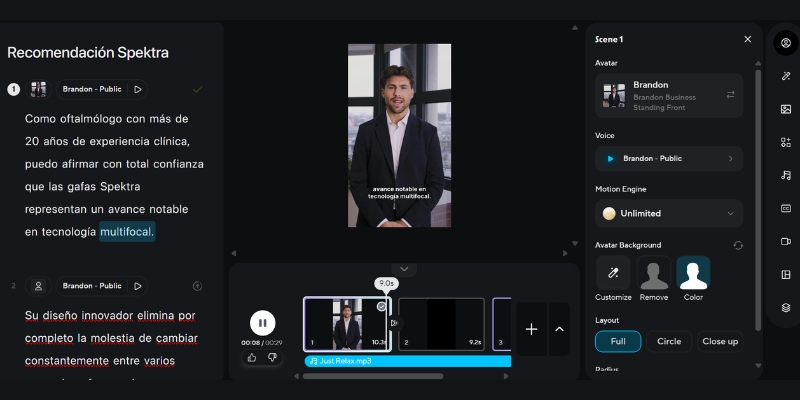
Task: Play scene 1 script audio
Action: [138, 89]
